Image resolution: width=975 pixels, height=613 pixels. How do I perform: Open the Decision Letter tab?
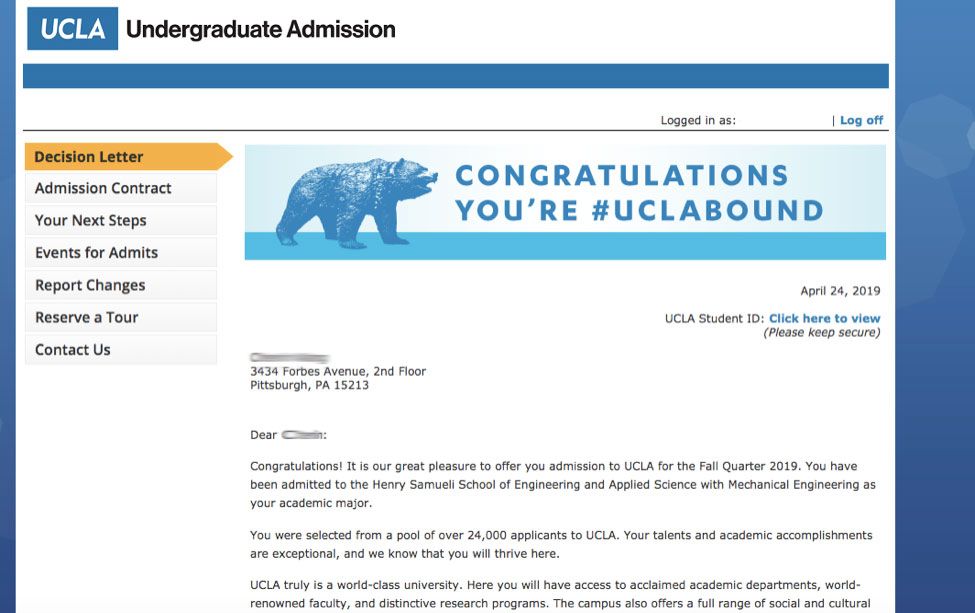[89, 157]
